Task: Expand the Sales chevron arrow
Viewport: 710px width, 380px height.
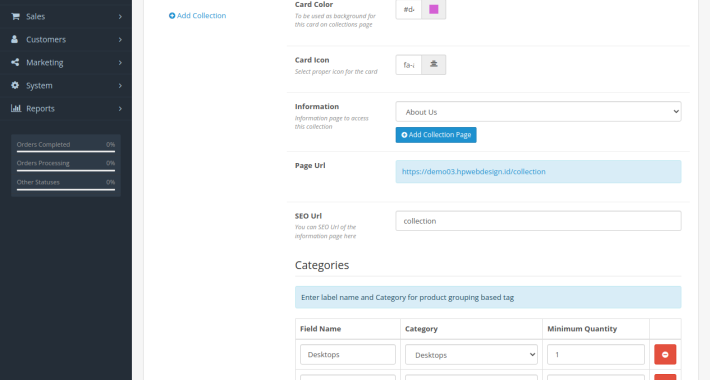Action: point(120,17)
